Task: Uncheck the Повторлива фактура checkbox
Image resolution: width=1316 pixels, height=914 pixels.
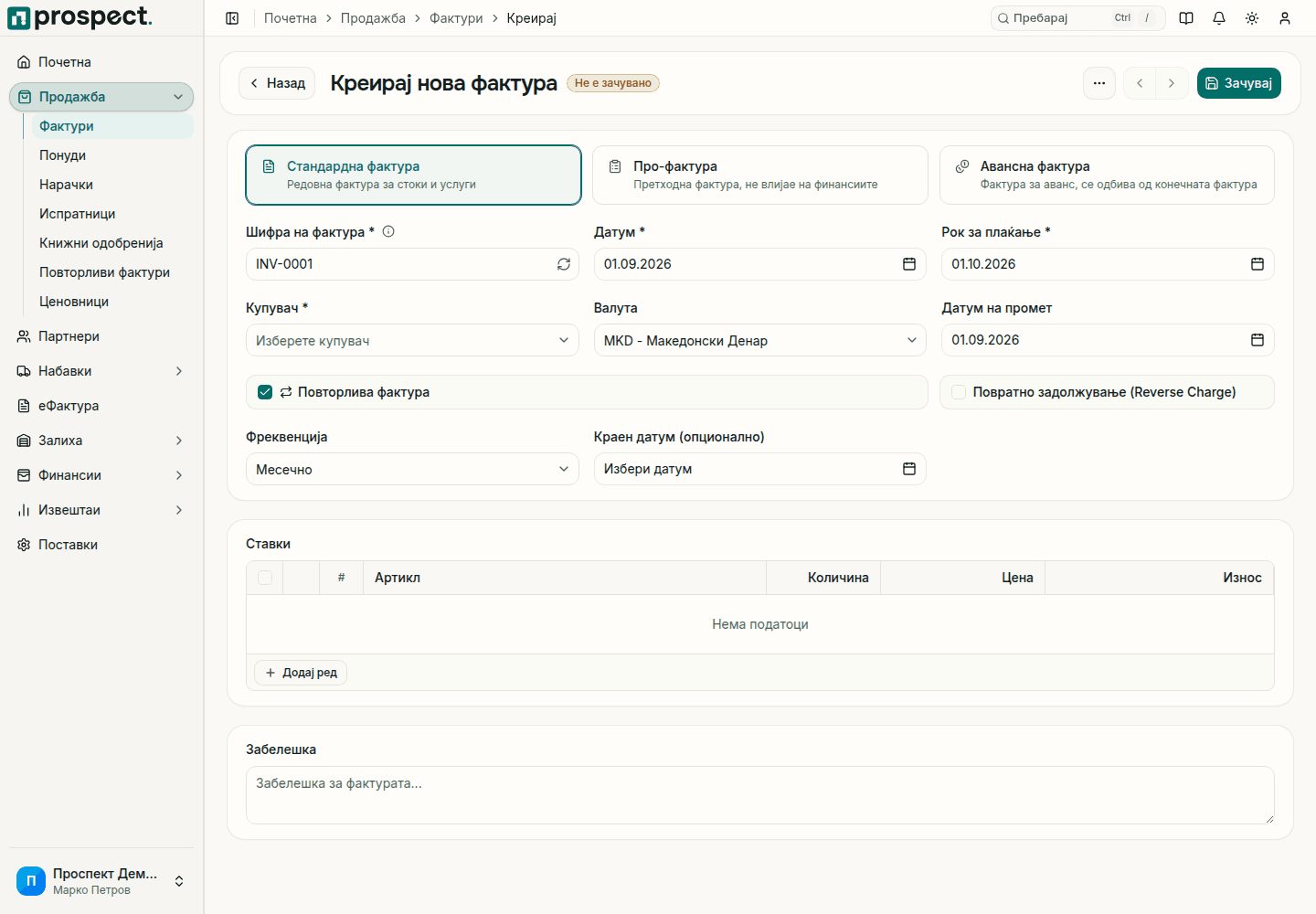Action: (265, 392)
